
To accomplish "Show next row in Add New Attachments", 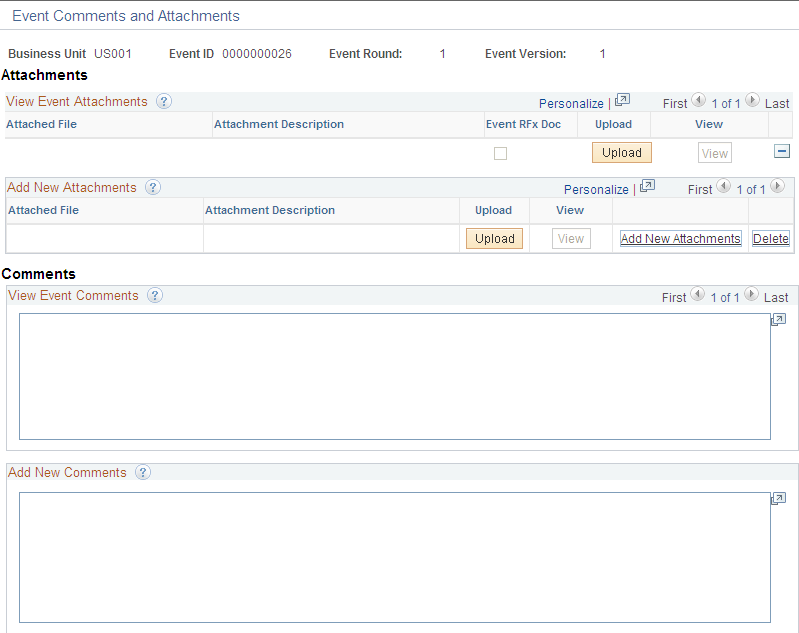I will (777, 186).
